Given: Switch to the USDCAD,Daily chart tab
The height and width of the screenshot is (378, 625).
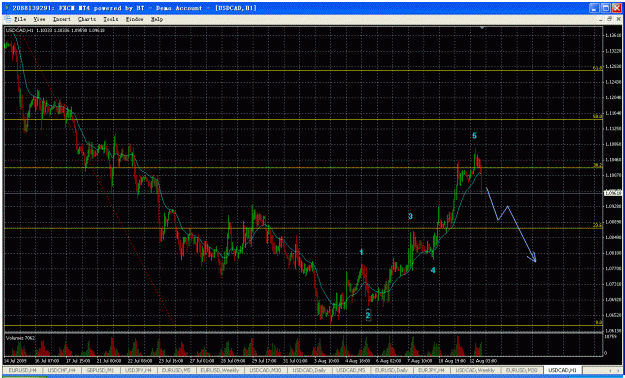Looking at the screenshot, I should pos(309,370).
